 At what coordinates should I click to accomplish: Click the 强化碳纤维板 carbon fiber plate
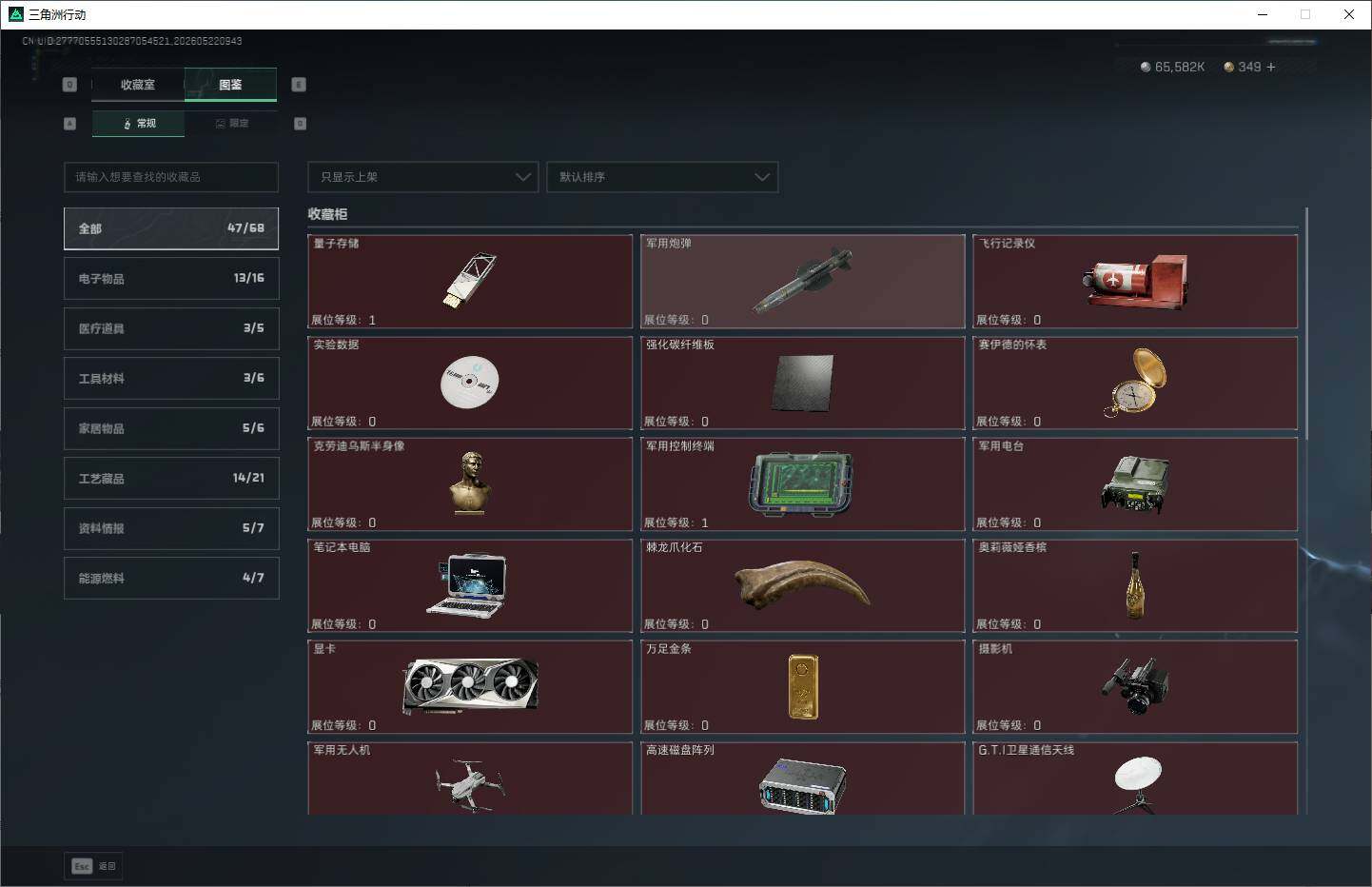coord(803,383)
